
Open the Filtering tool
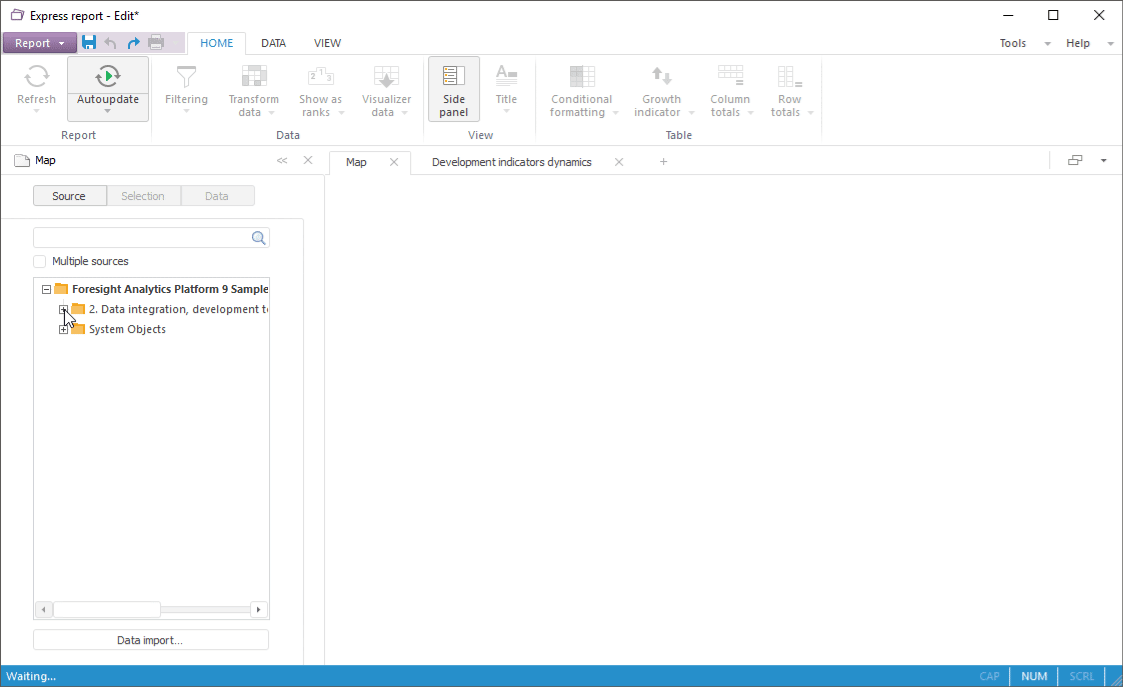[x=186, y=76]
